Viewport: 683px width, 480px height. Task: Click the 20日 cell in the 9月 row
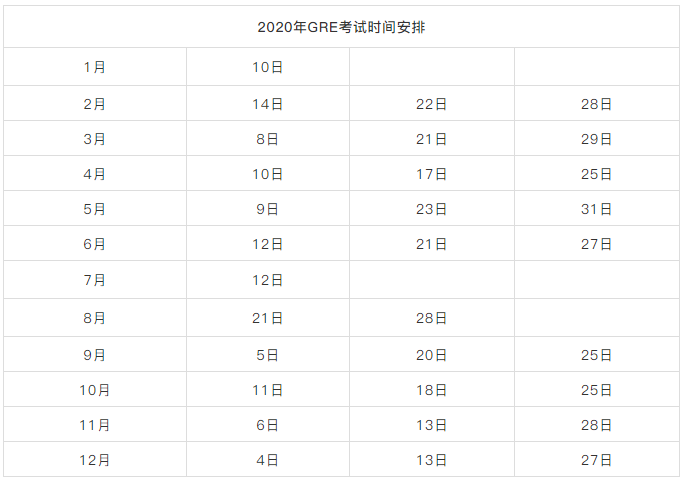(432, 354)
